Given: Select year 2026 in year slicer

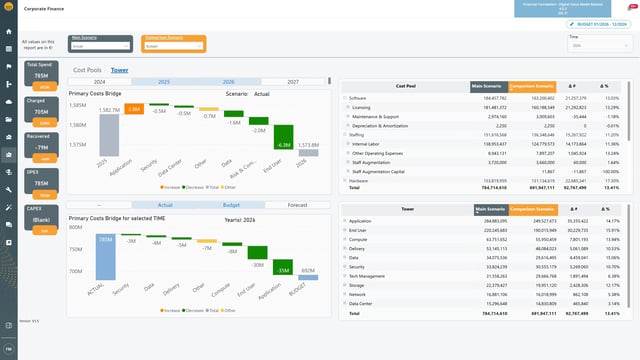Looking at the screenshot, I should [x=228, y=82].
